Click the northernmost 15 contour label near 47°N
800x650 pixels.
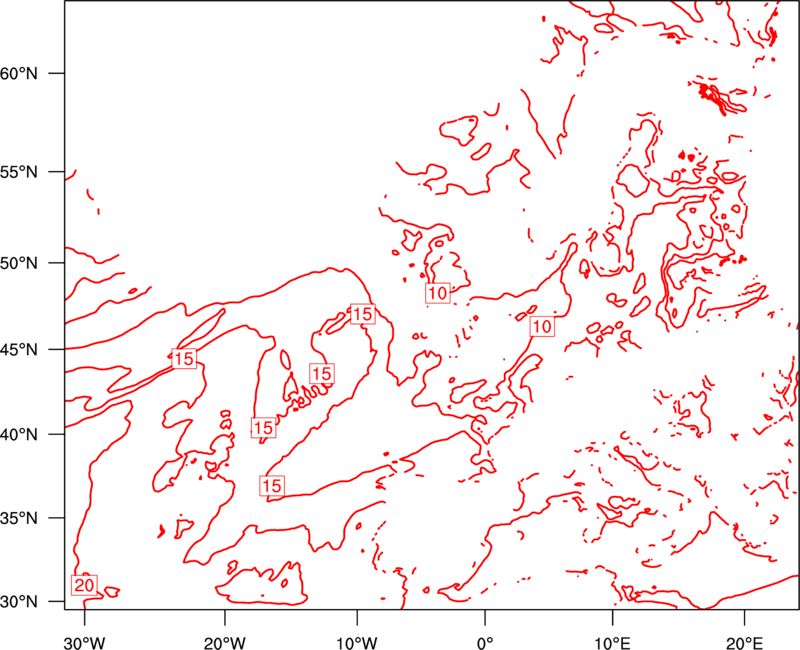click(363, 314)
